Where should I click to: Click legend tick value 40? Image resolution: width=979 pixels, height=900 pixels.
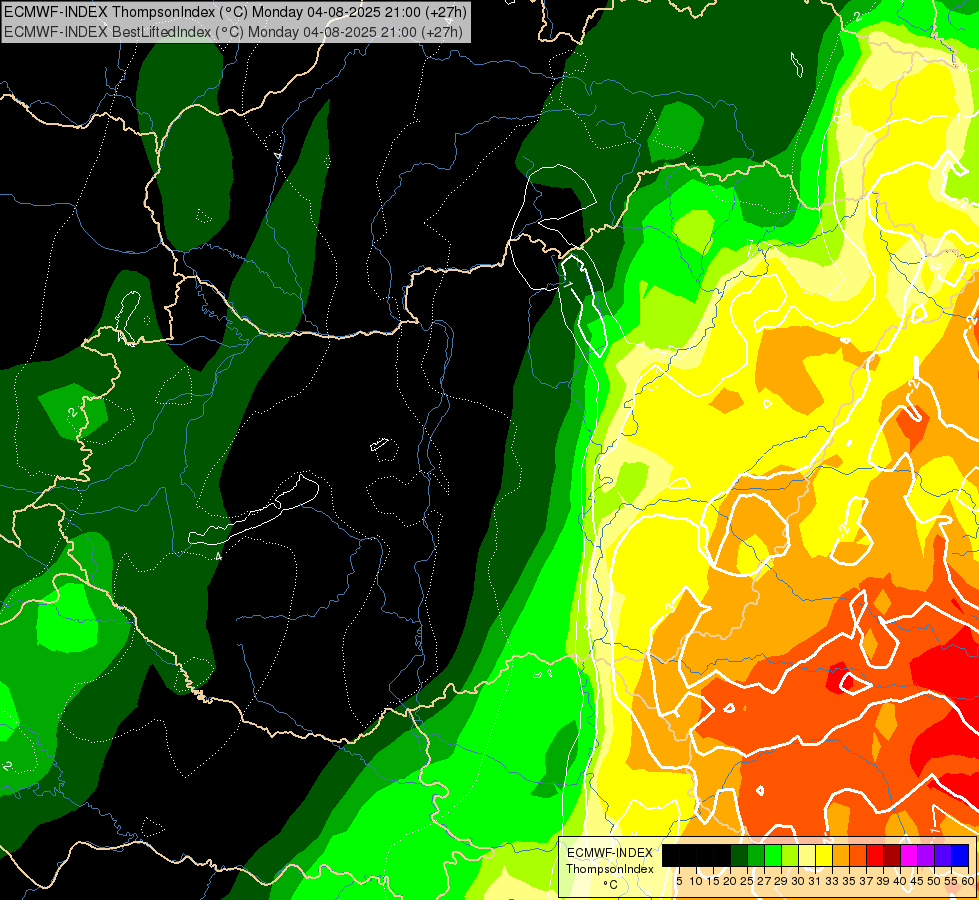900,881
